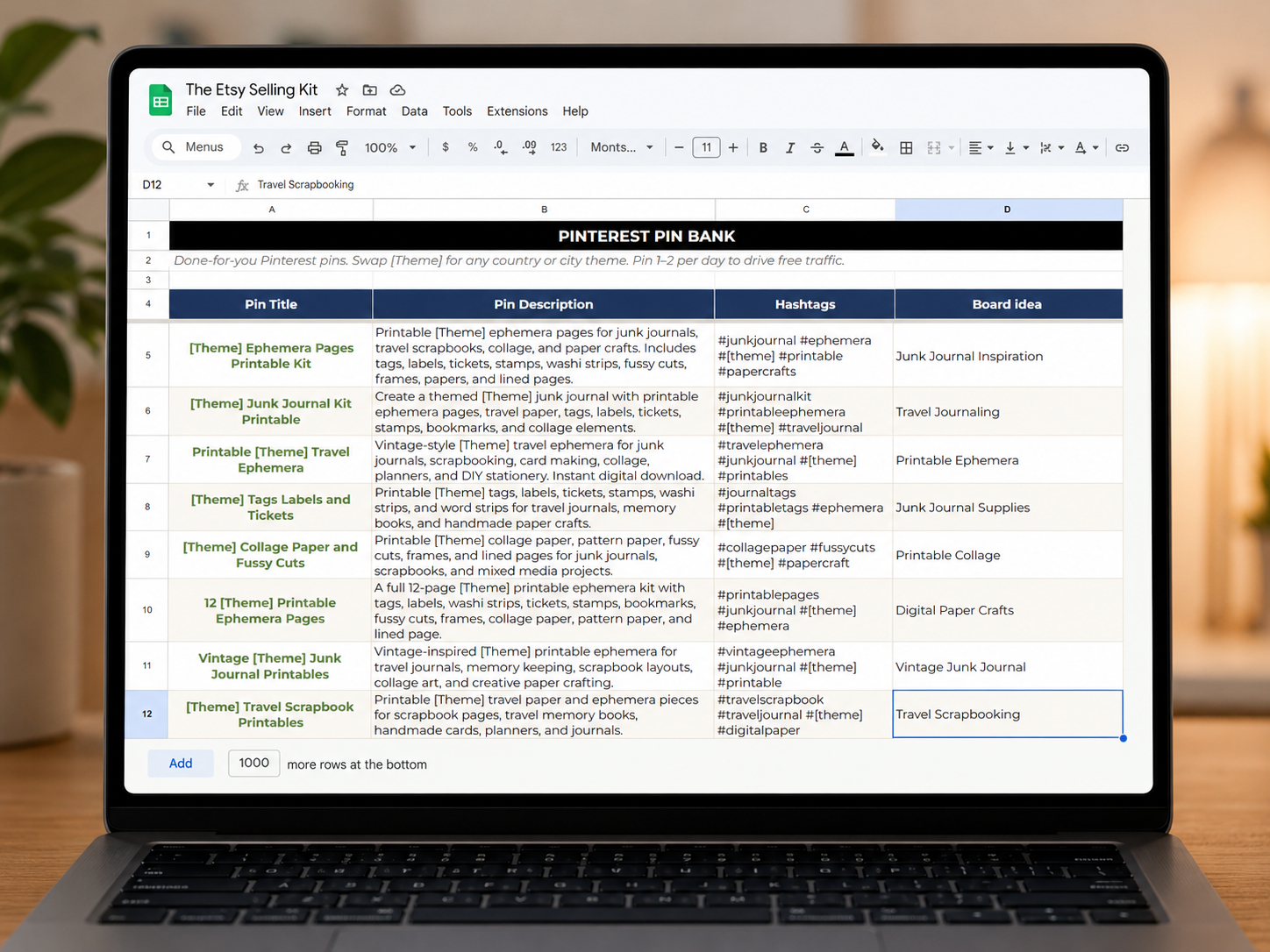Open the Help menu

pos(575,111)
